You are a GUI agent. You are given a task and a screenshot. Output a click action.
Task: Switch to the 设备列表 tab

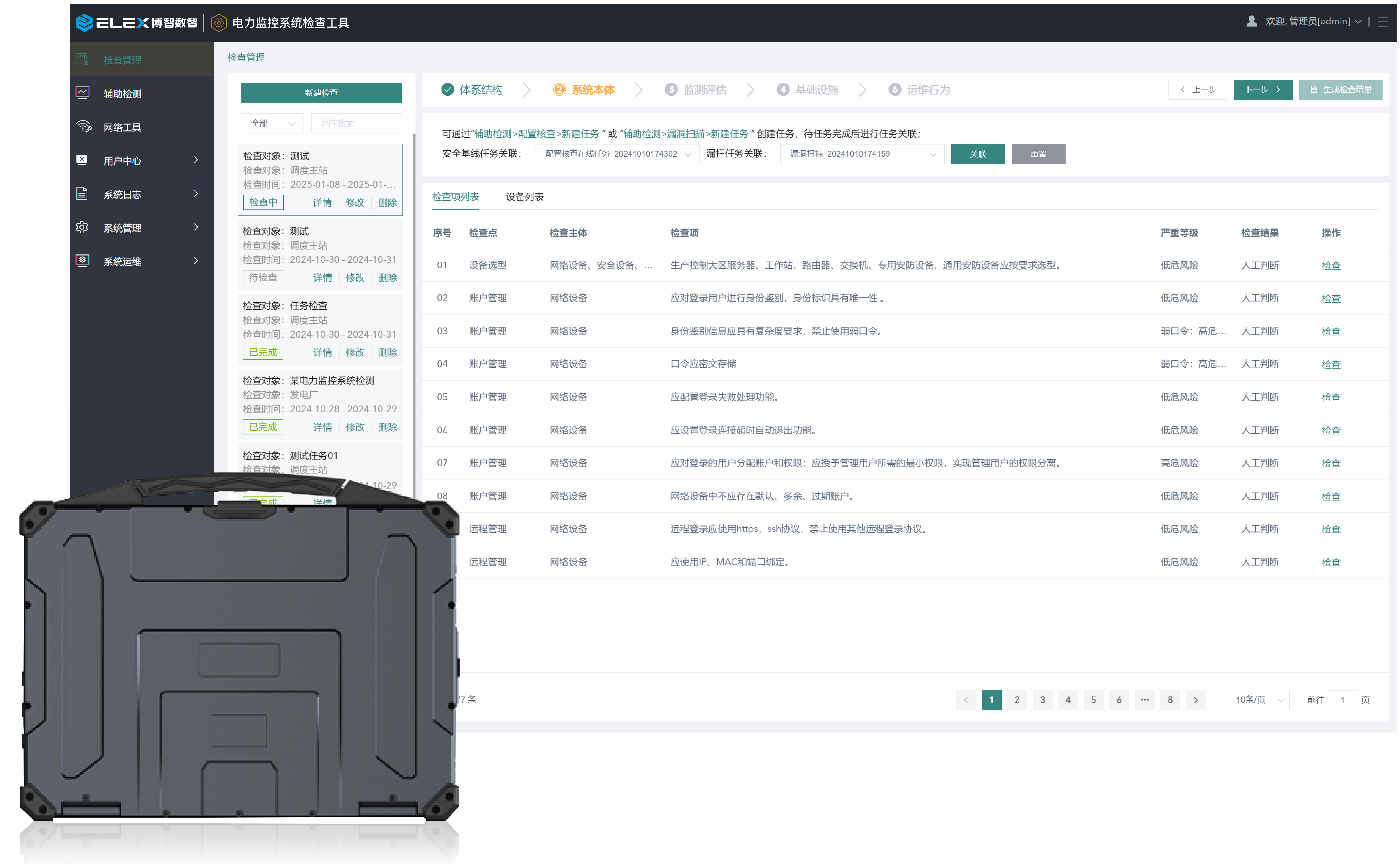tap(524, 197)
